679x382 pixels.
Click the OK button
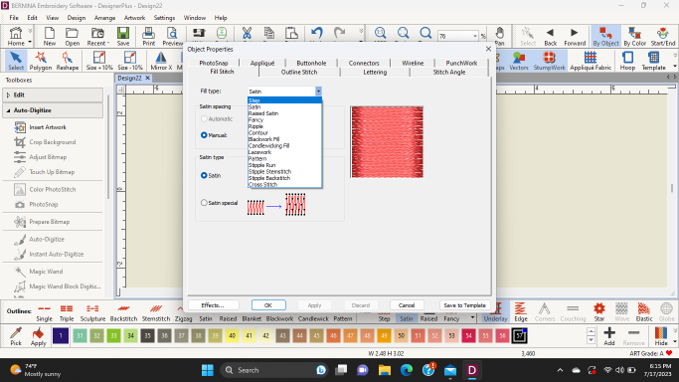(268, 305)
